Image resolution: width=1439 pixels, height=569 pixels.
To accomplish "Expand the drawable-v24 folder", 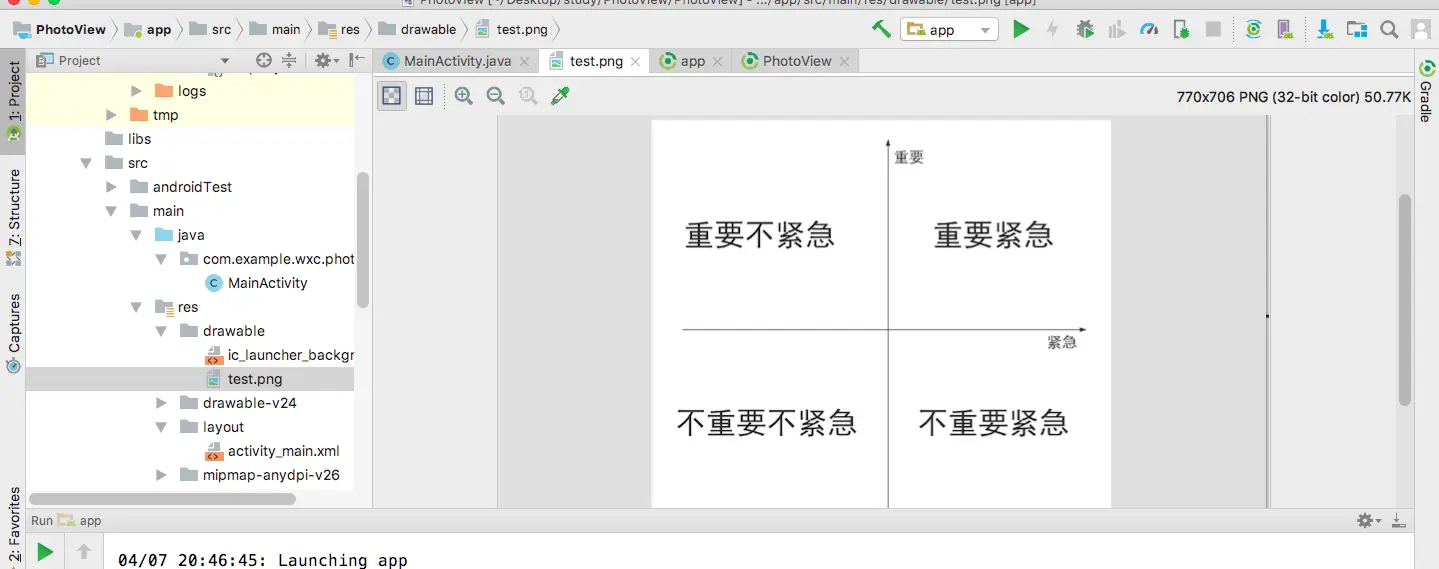I will click(x=162, y=403).
